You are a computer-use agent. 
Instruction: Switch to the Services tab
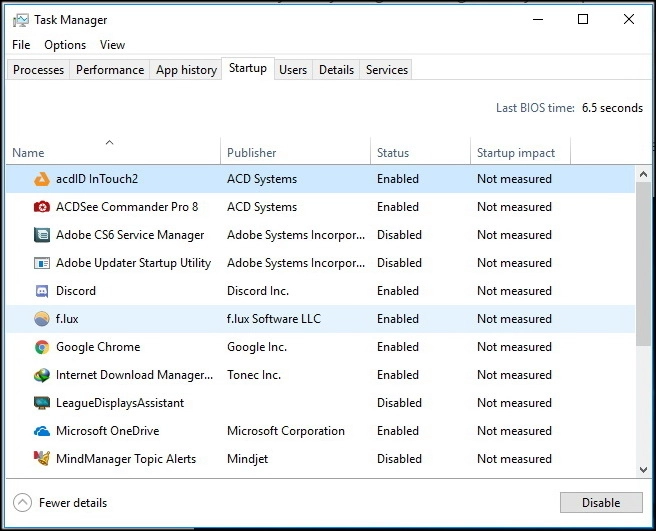387,69
